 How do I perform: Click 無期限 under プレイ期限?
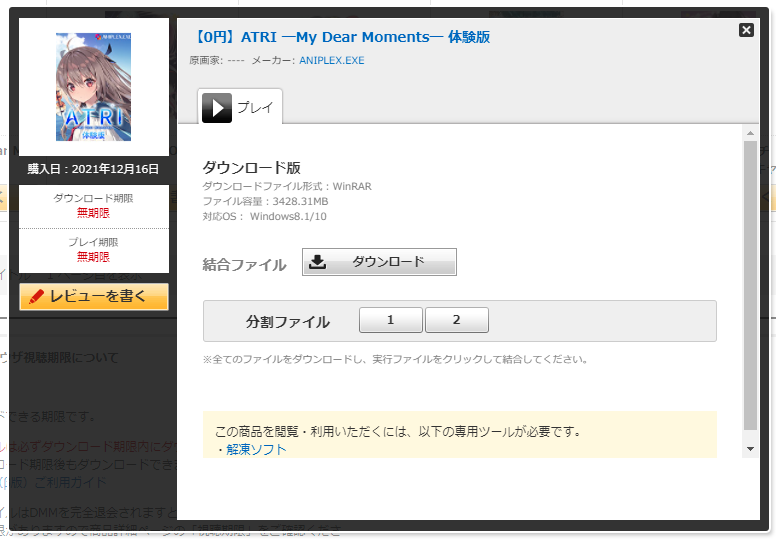tap(94, 257)
